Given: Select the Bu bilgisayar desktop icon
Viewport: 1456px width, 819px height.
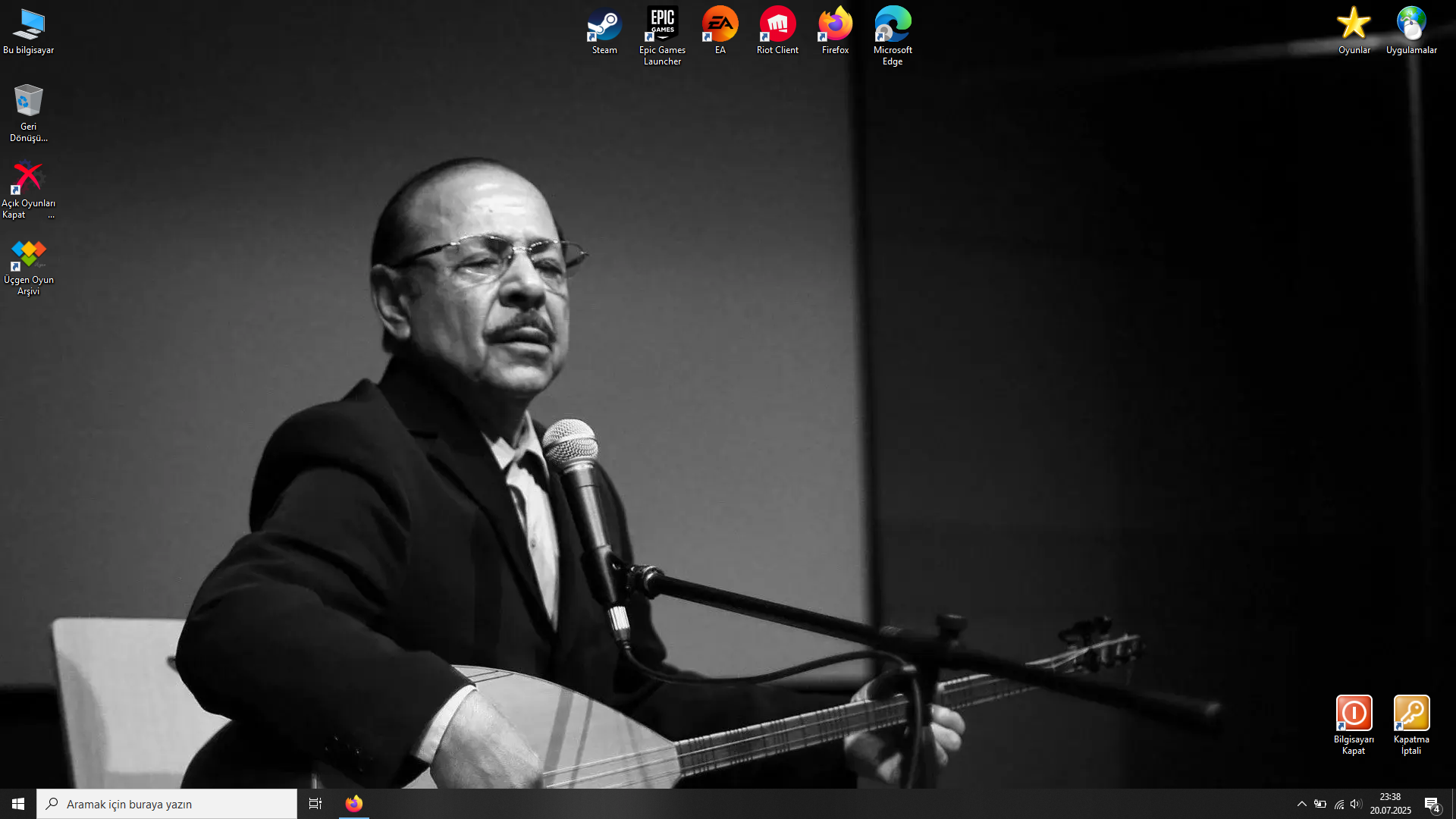Looking at the screenshot, I should (29, 31).
